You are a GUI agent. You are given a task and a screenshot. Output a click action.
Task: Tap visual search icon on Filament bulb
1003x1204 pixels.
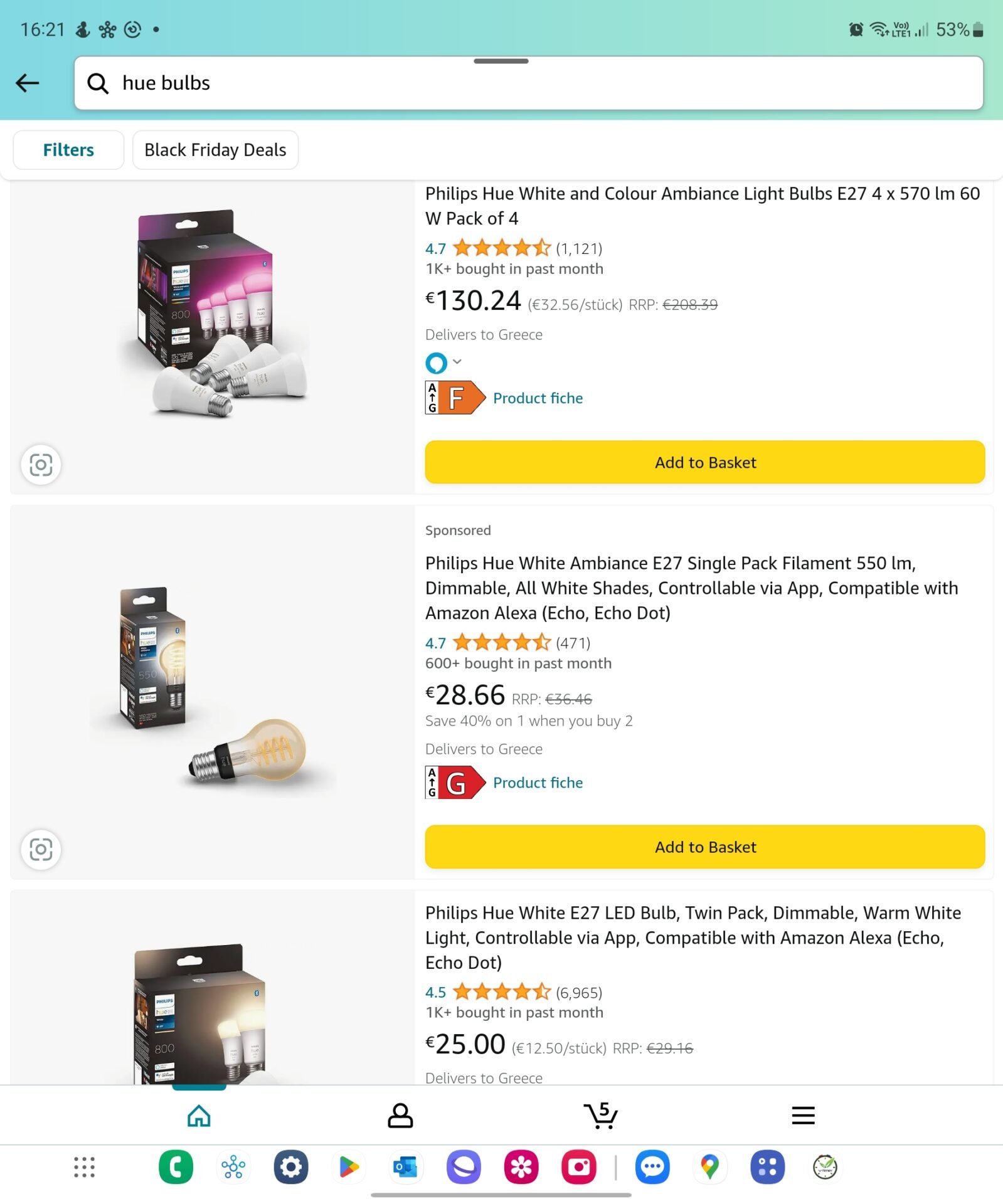click(x=41, y=850)
